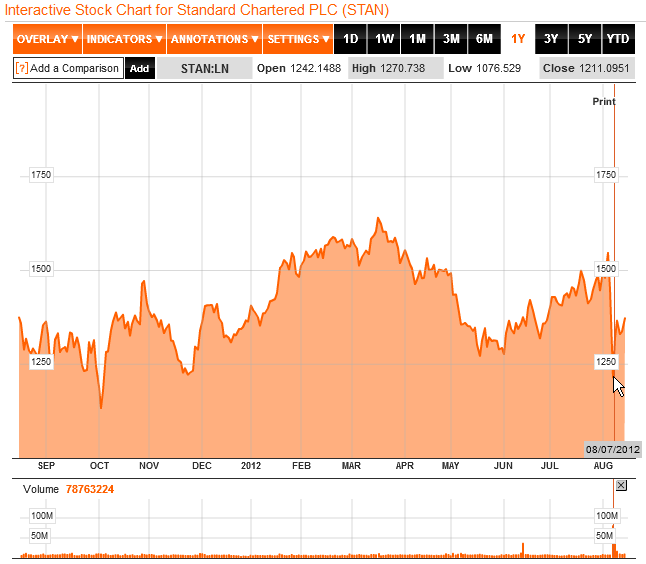646x564 pixels.
Task: Click the OCT month label
Action: (x=99, y=466)
